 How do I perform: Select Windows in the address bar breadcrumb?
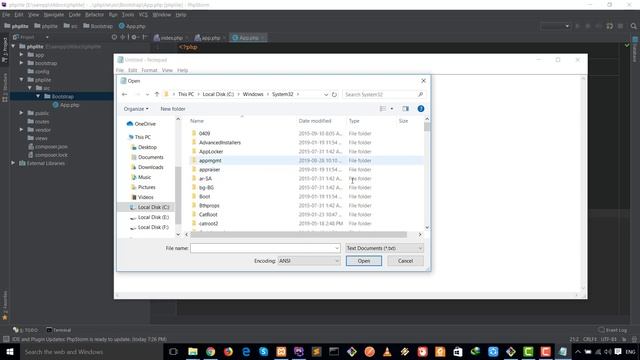[253, 94]
